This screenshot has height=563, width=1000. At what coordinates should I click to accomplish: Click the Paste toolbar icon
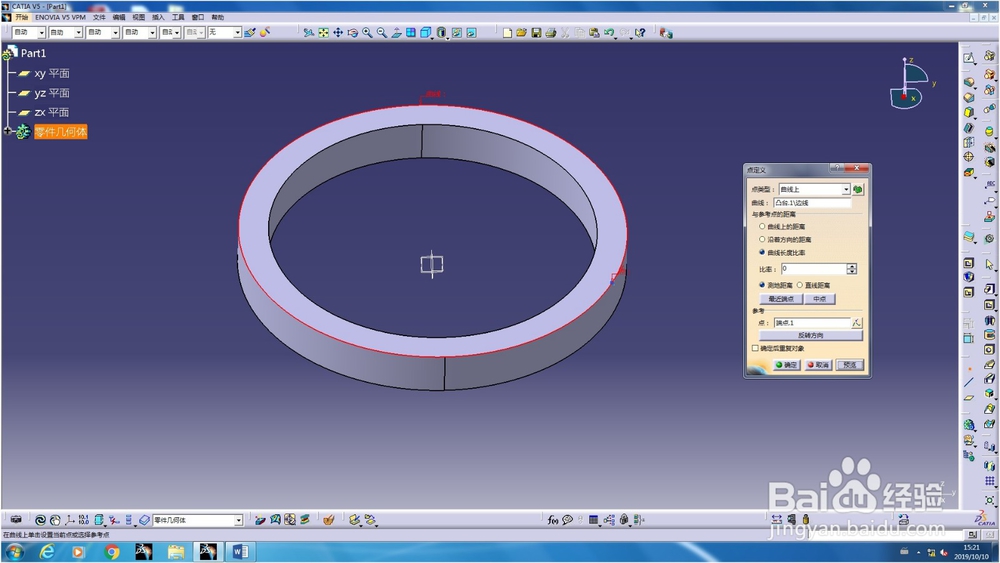coord(594,33)
